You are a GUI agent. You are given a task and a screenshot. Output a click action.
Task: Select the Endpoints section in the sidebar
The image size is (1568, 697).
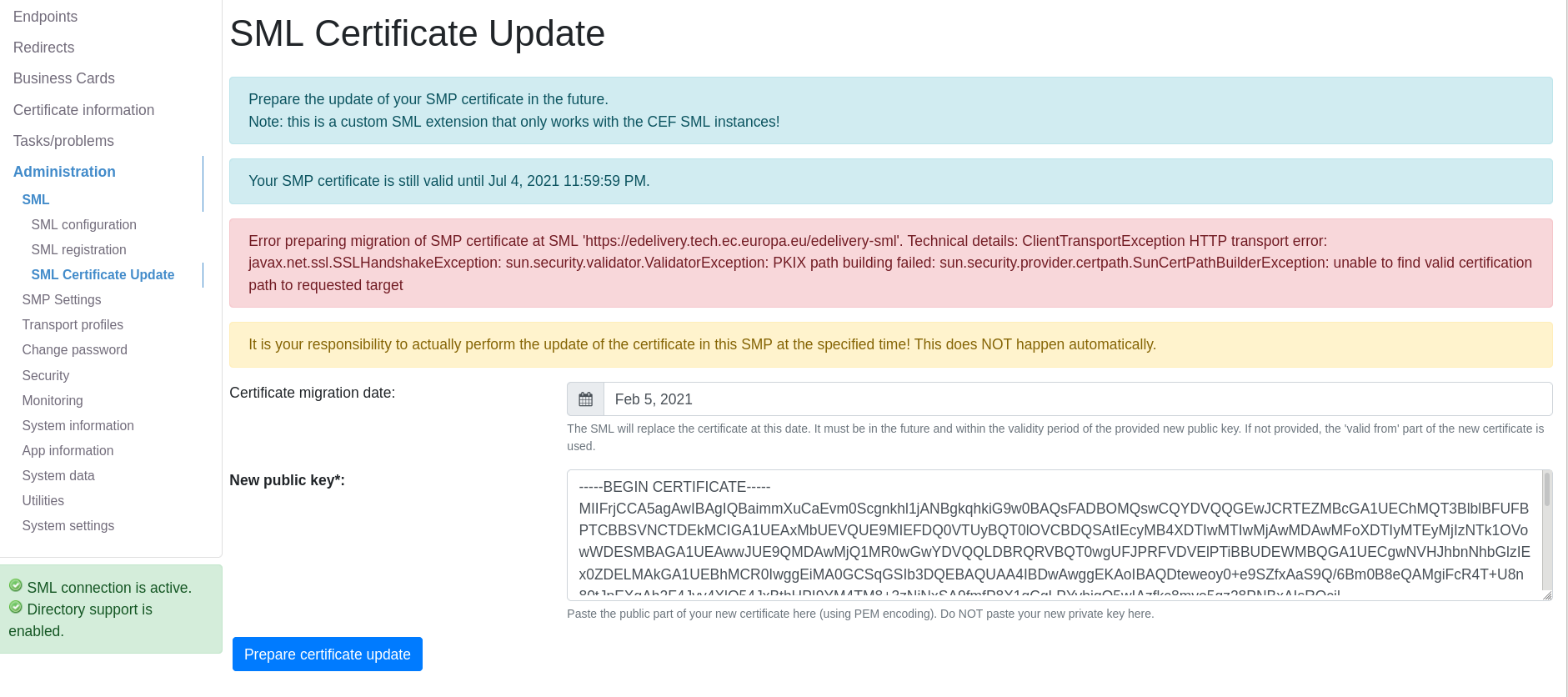pyautogui.click(x=45, y=16)
